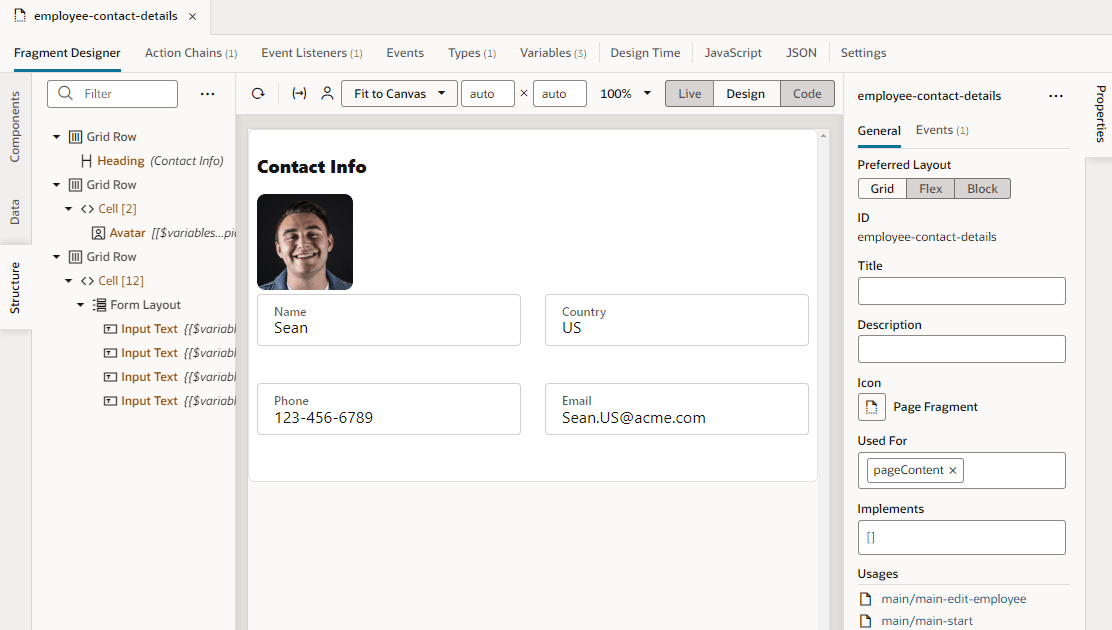Click the refresh canvas icon

[x=258, y=94]
